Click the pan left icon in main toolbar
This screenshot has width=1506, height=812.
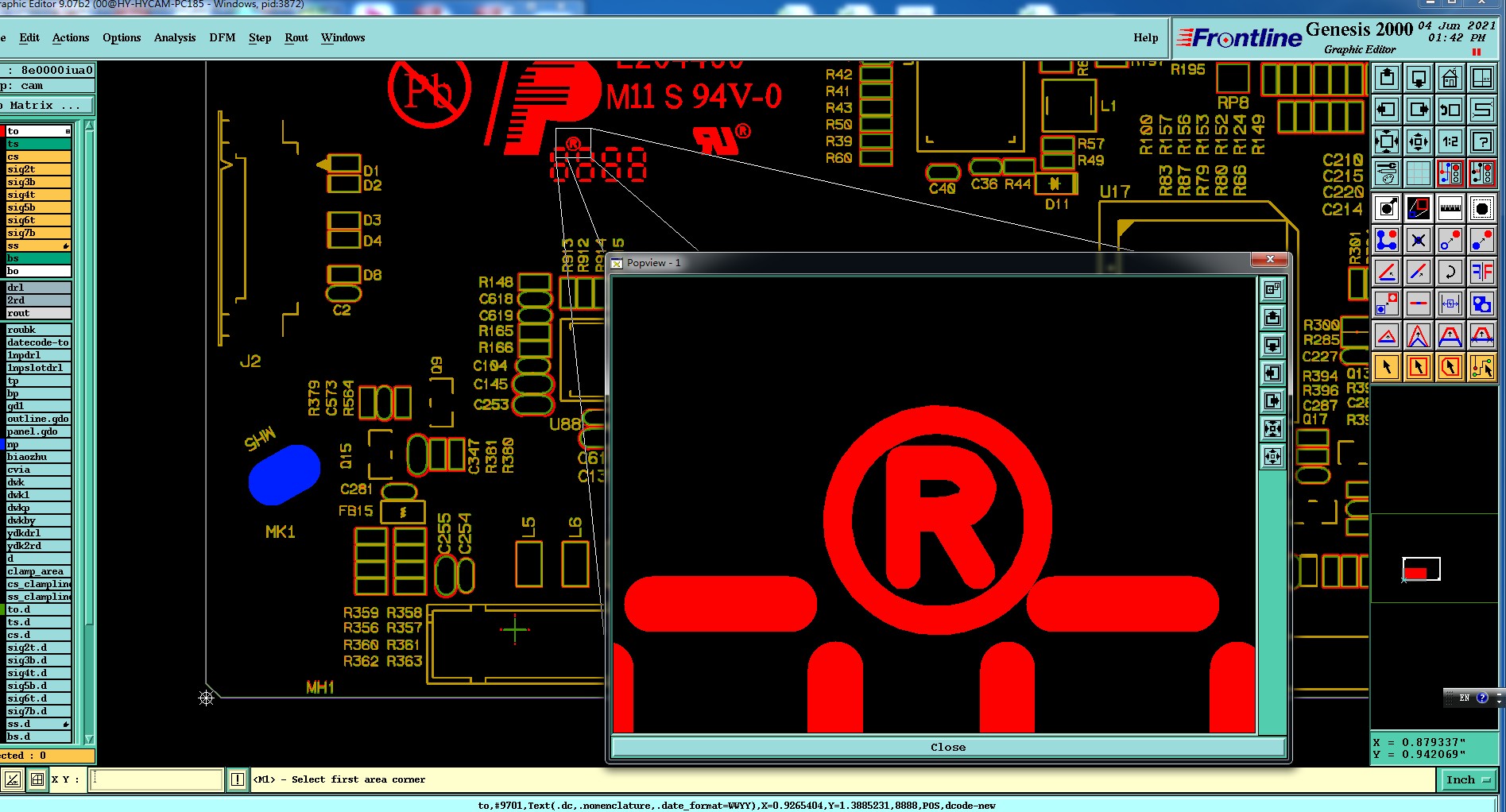pos(1387,110)
